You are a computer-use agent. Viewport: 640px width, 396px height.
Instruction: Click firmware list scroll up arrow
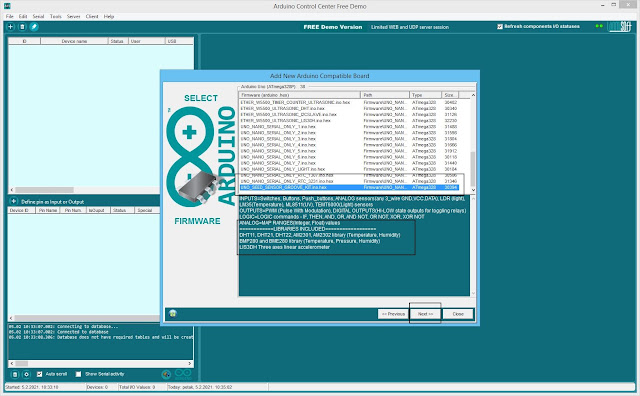click(473, 95)
